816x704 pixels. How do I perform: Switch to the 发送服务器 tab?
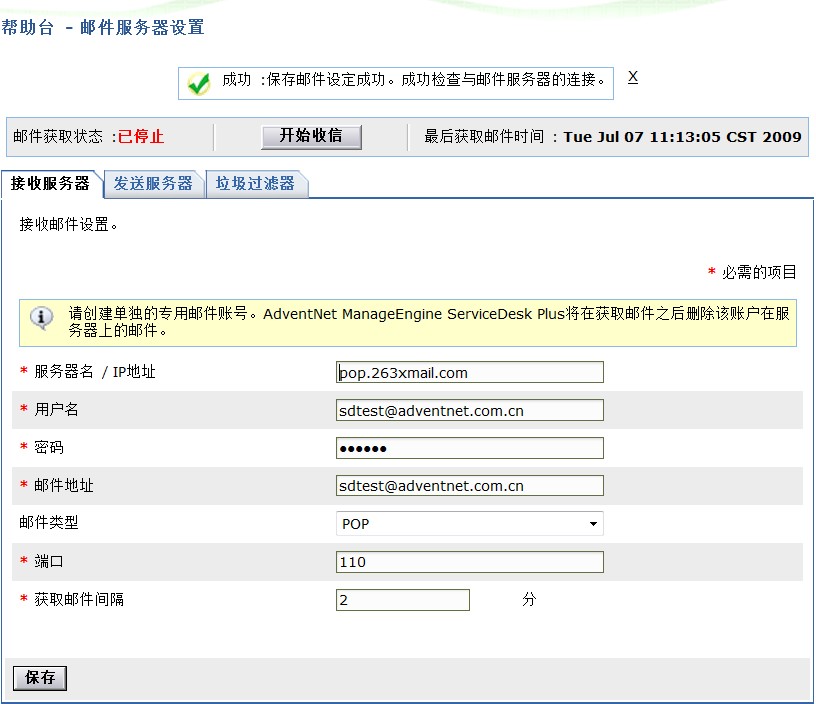[152, 184]
